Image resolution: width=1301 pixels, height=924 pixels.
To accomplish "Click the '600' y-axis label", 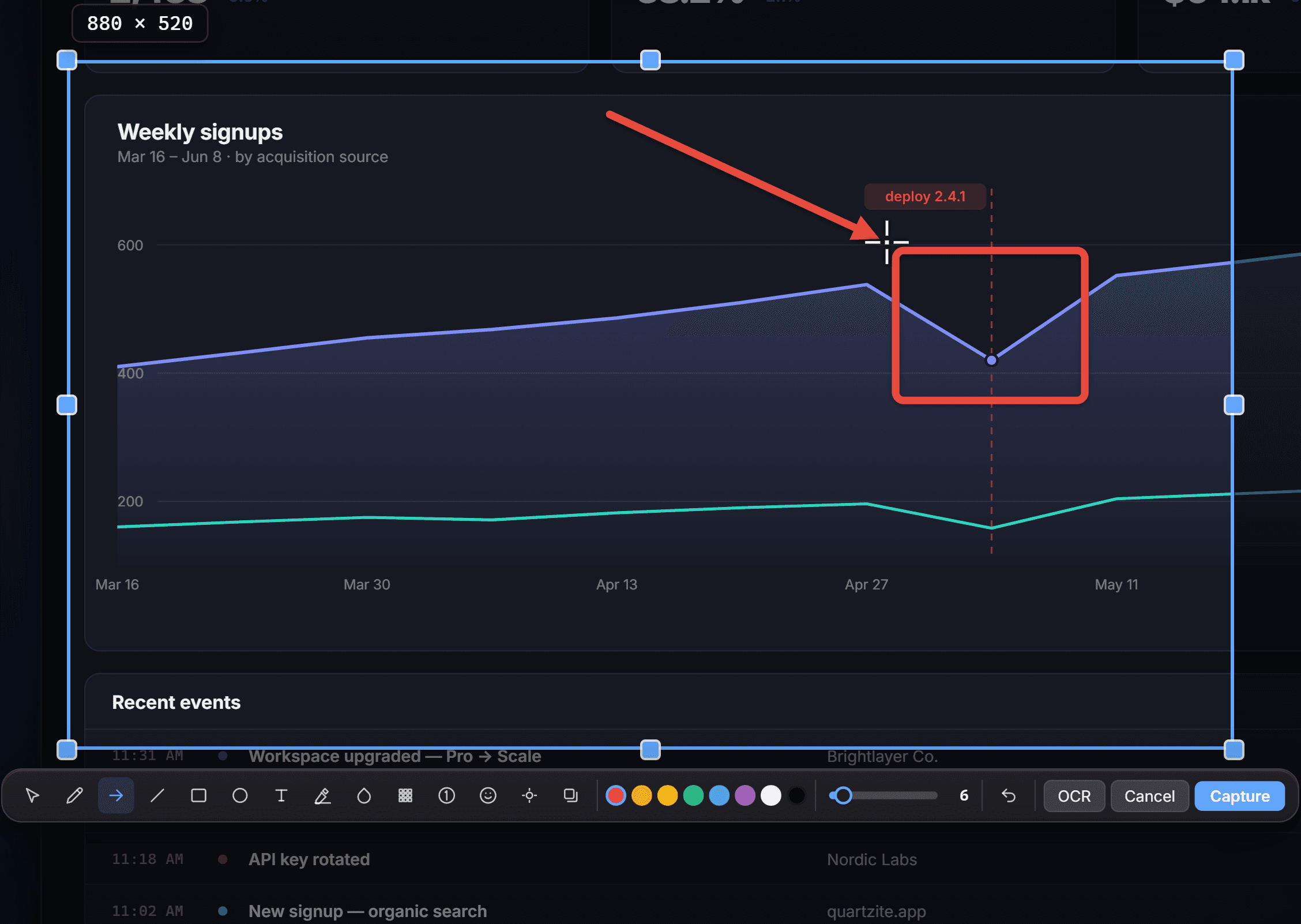I will pos(130,245).
